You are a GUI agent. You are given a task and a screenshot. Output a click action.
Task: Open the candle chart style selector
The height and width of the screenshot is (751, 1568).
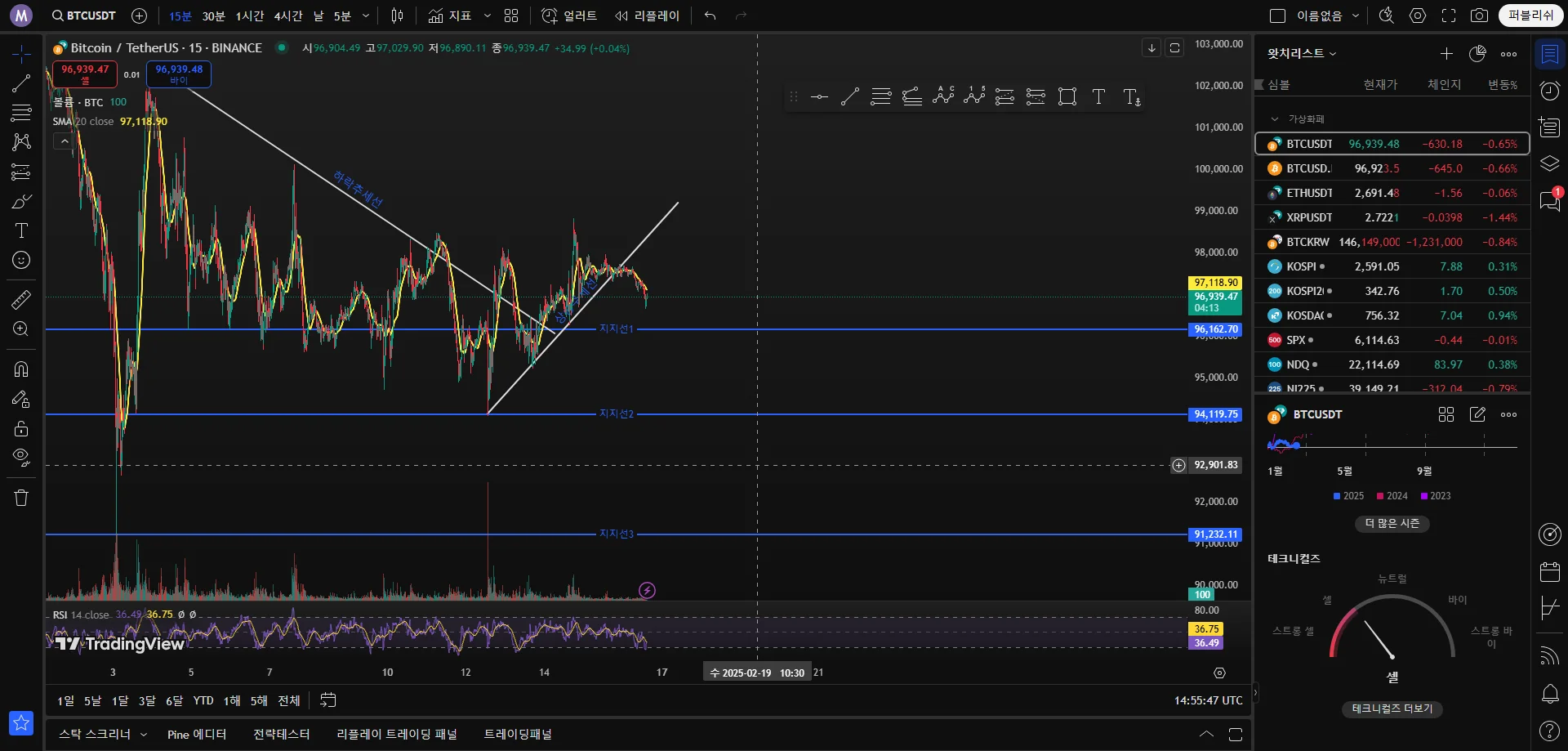point(397,16)
